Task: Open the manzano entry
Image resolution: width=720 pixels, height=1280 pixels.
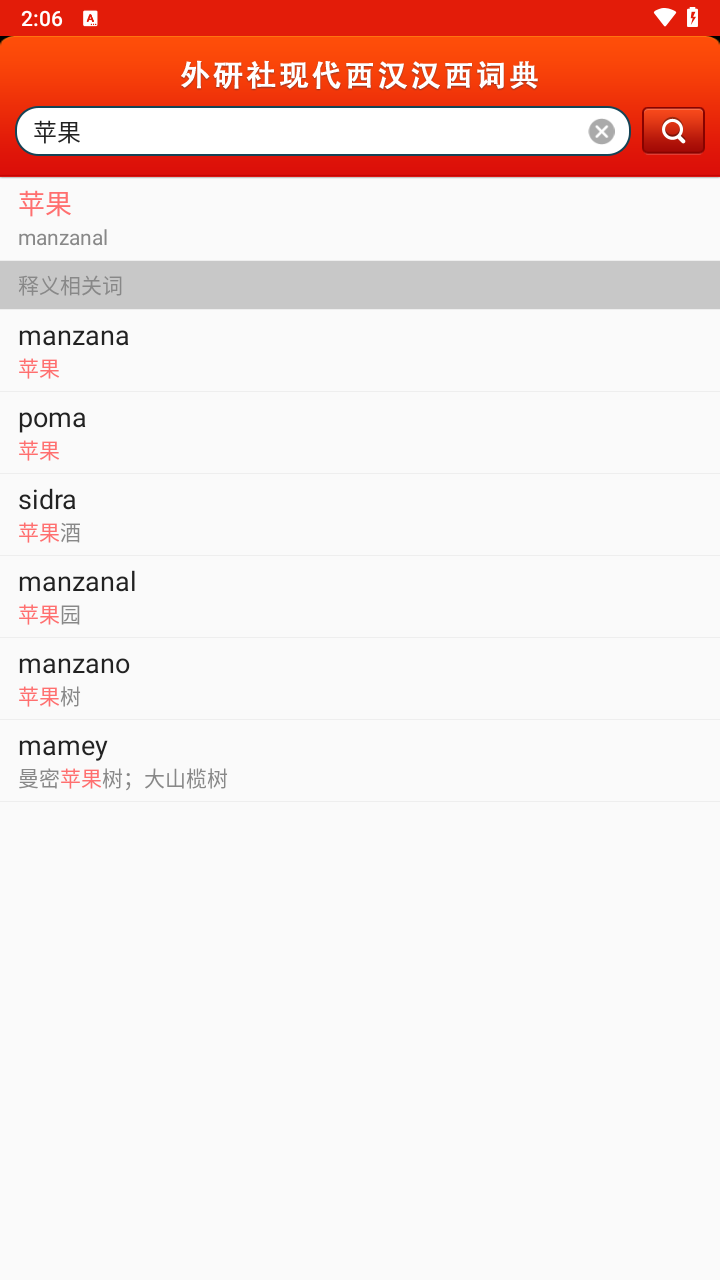Action: tap(360, 678)
